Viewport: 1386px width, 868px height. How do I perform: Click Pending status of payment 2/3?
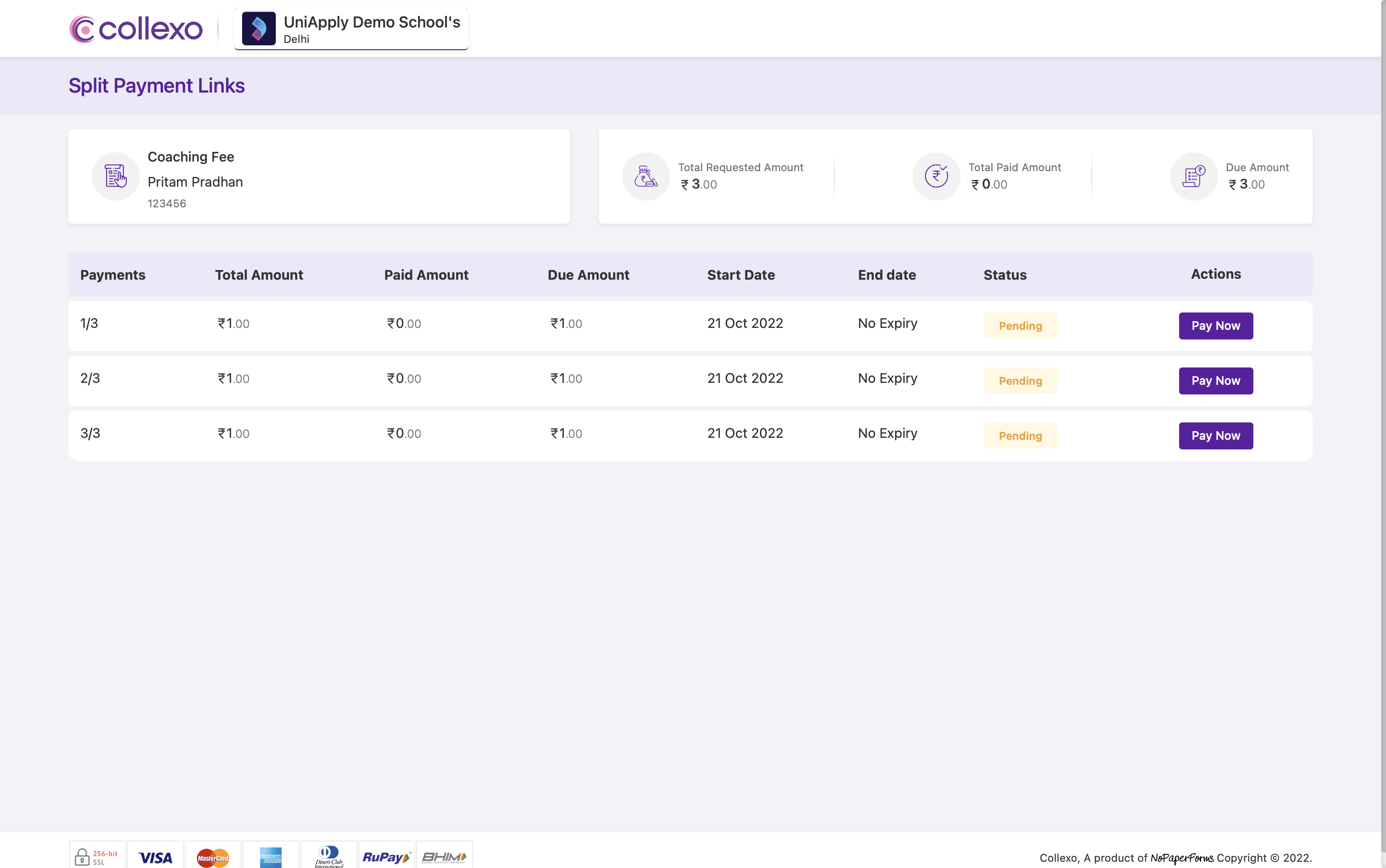[x=1020, y=380]
